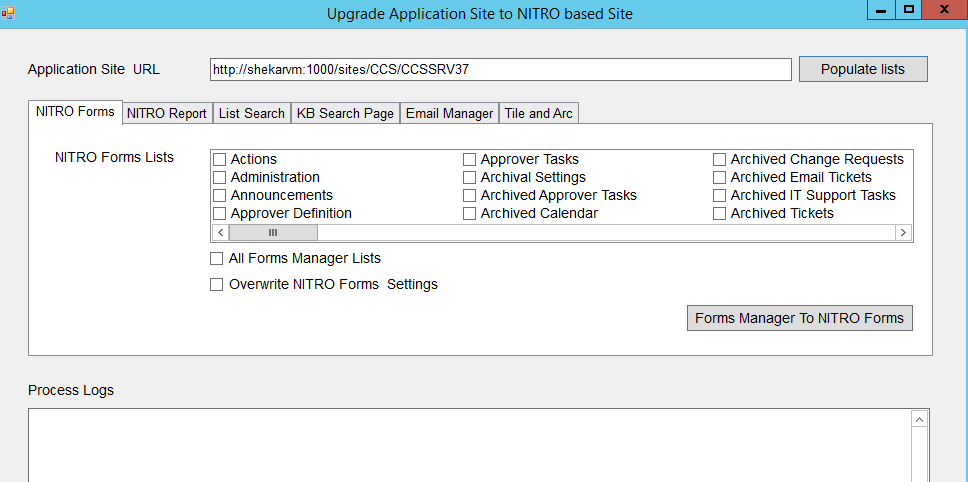Toggle Overwrite NITRO Forms Settings checkbox

217,285
